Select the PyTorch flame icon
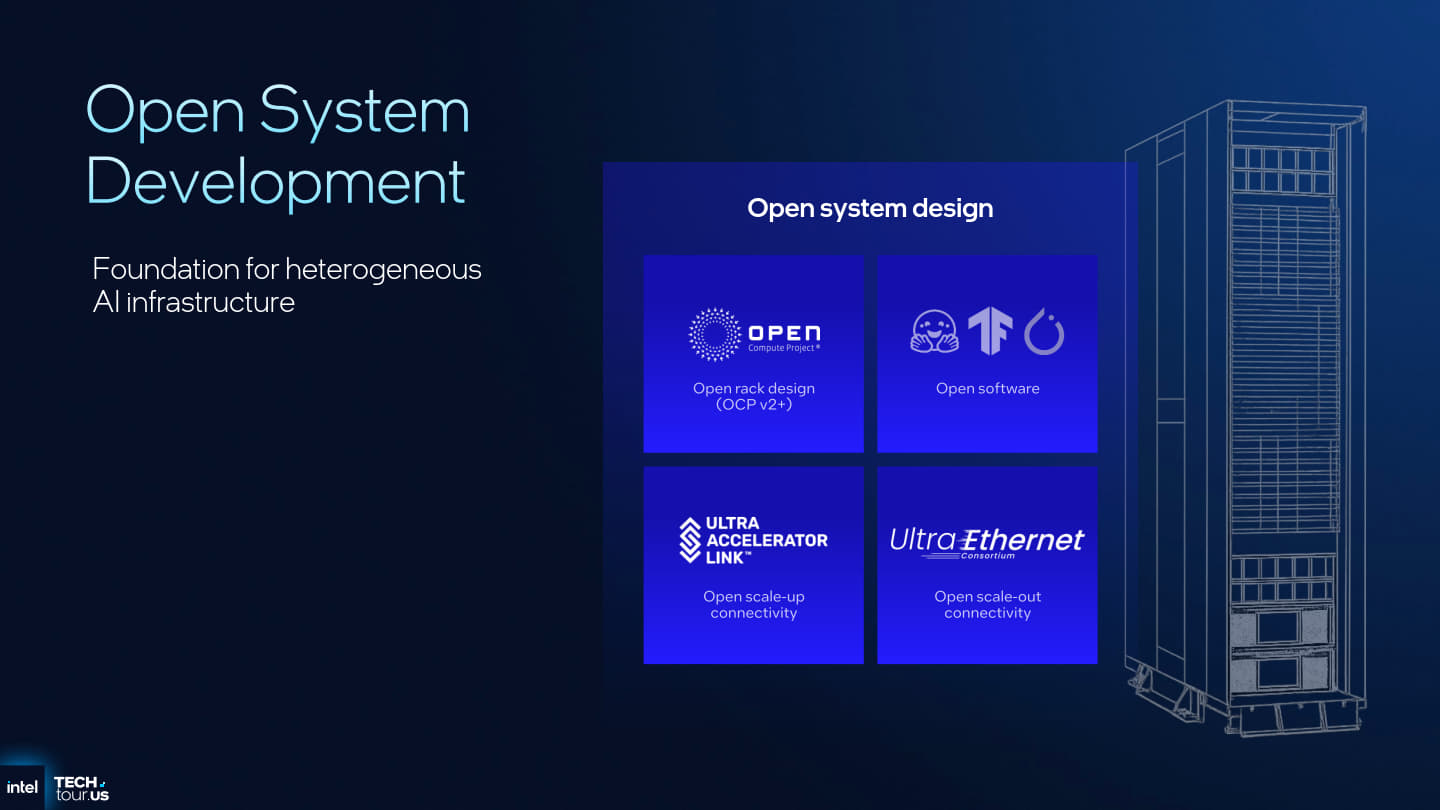1440x810 pixels. (1043, 330)
